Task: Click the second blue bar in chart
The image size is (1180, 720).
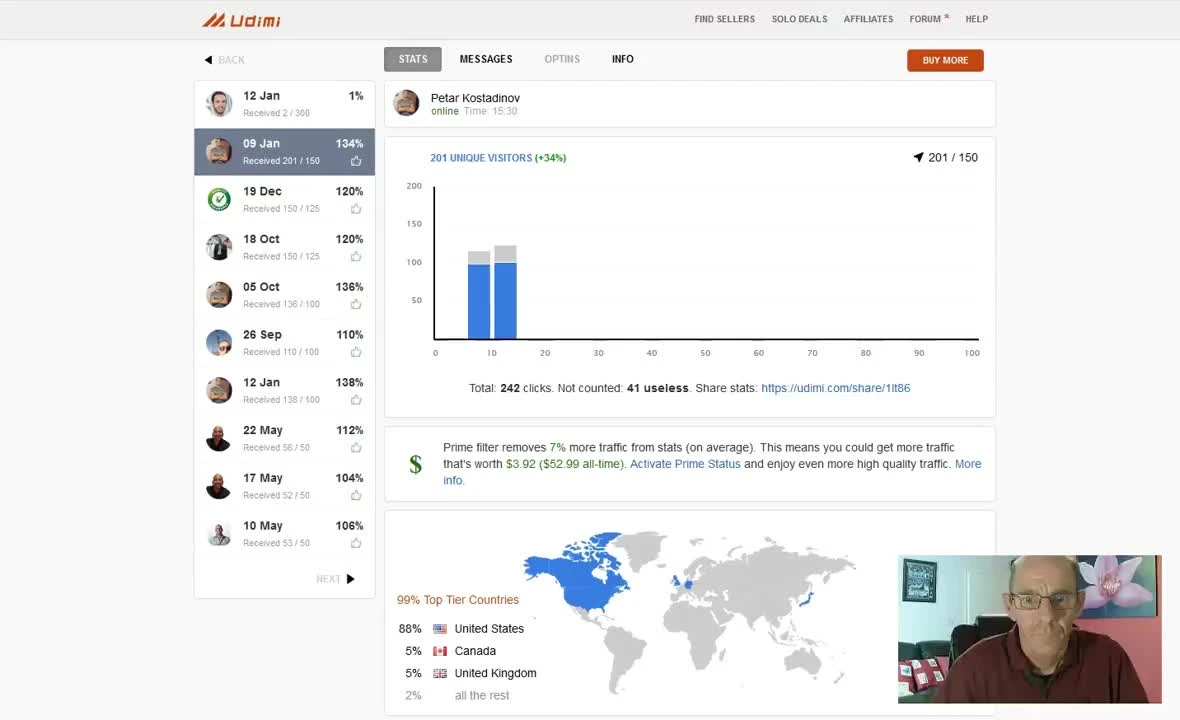Action: (505, 300)
